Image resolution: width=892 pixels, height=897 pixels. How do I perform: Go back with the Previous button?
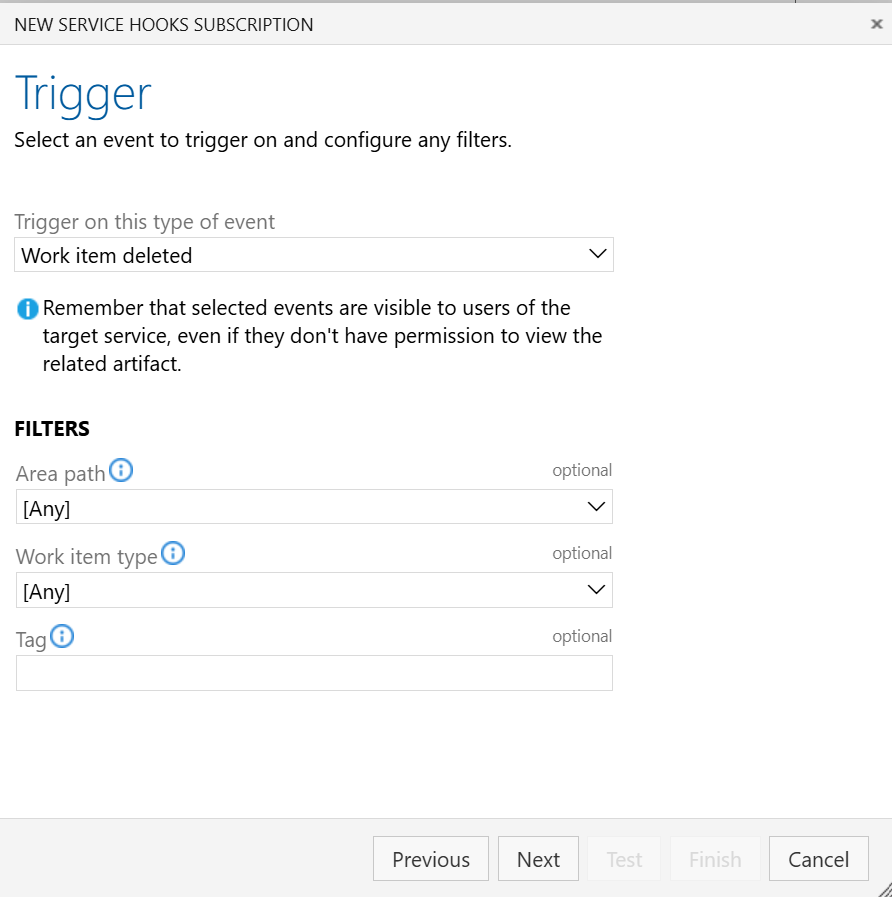tap(431, 859)
